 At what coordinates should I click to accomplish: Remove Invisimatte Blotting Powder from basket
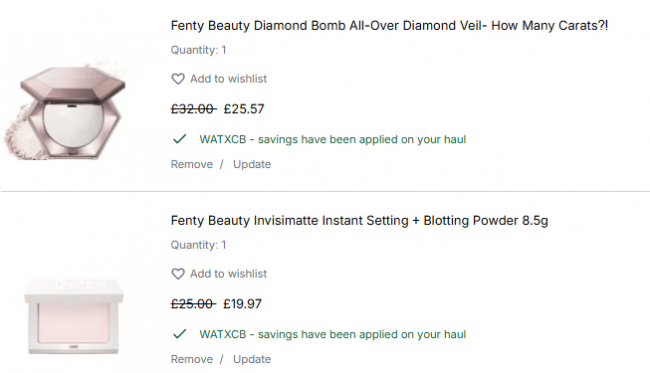192,359
